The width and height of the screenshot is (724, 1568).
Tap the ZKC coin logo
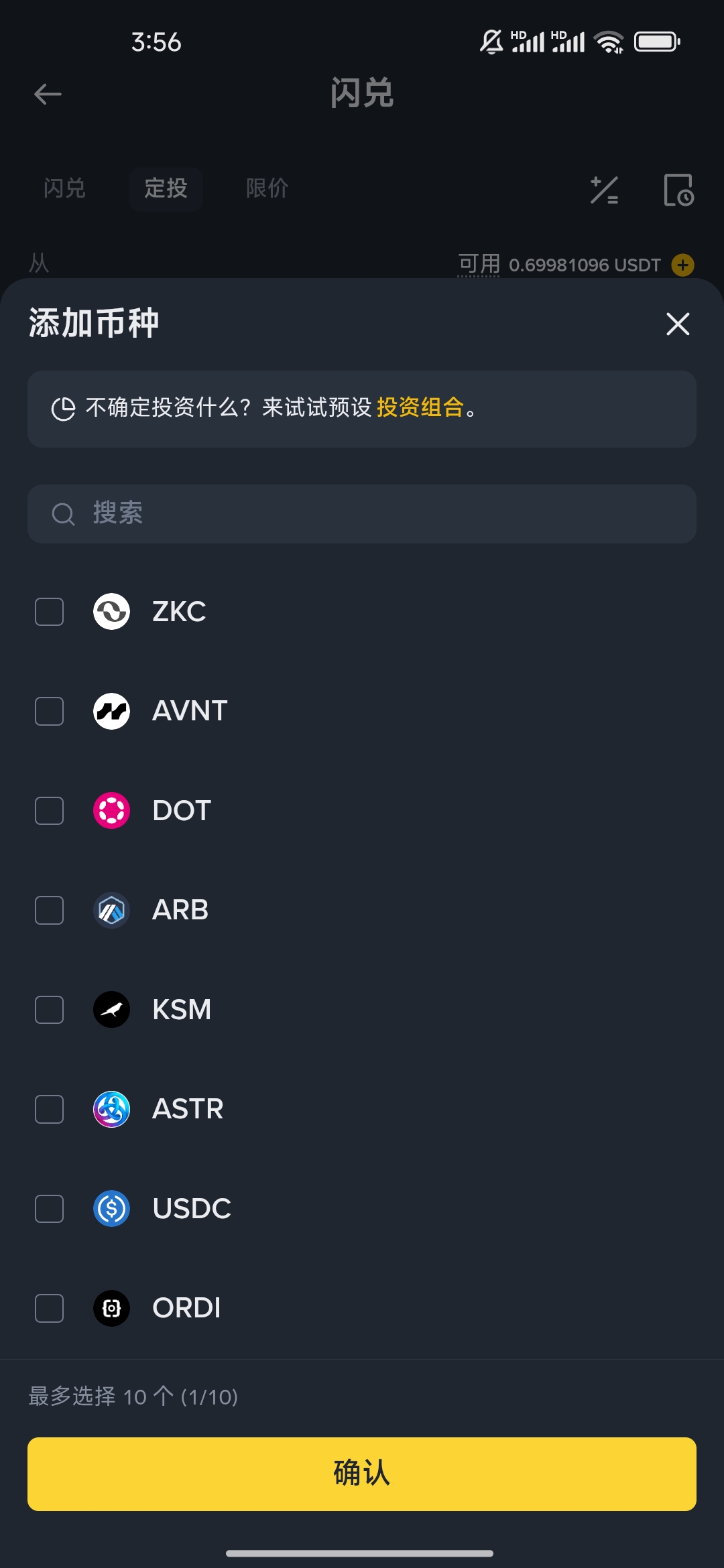coord(111,611)
